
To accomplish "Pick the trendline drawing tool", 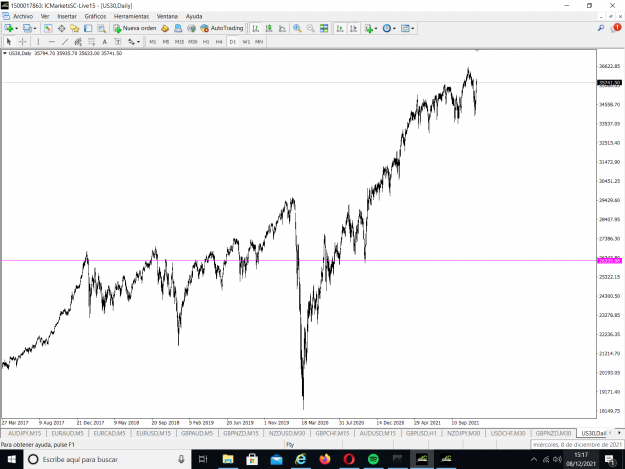I will pyautogui.click(x=65, y=41).
